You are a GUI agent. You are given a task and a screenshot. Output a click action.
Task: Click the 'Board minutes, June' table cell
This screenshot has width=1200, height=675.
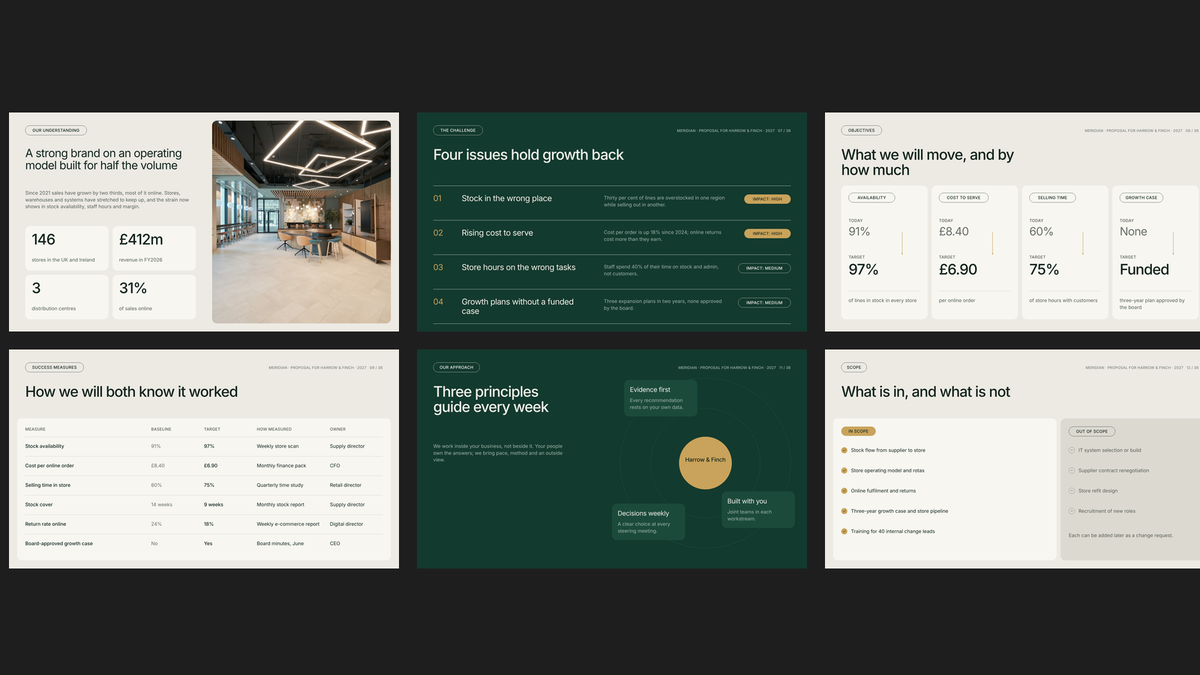pyautogui.click(x=281, y=543)
